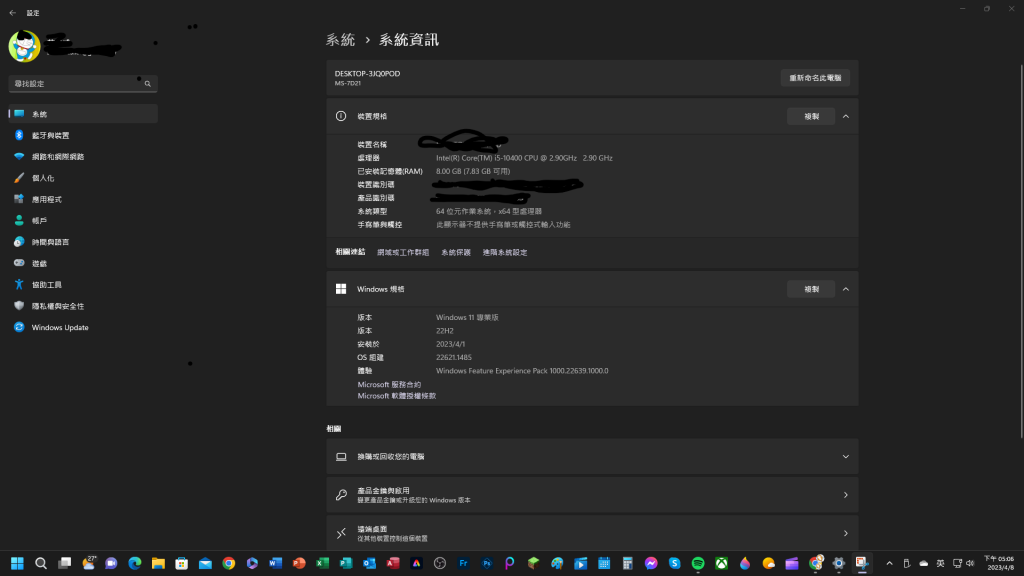Open the clock showing 下午 05:06
Screen dimensions: 1024x576
1000,563
